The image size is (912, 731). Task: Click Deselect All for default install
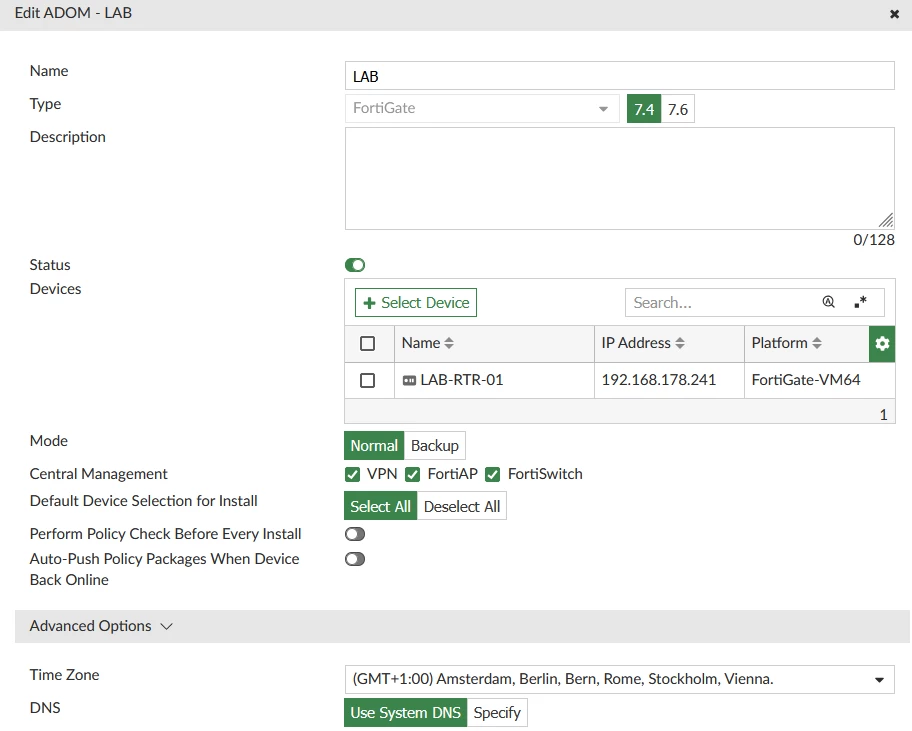tap(462, 506)
